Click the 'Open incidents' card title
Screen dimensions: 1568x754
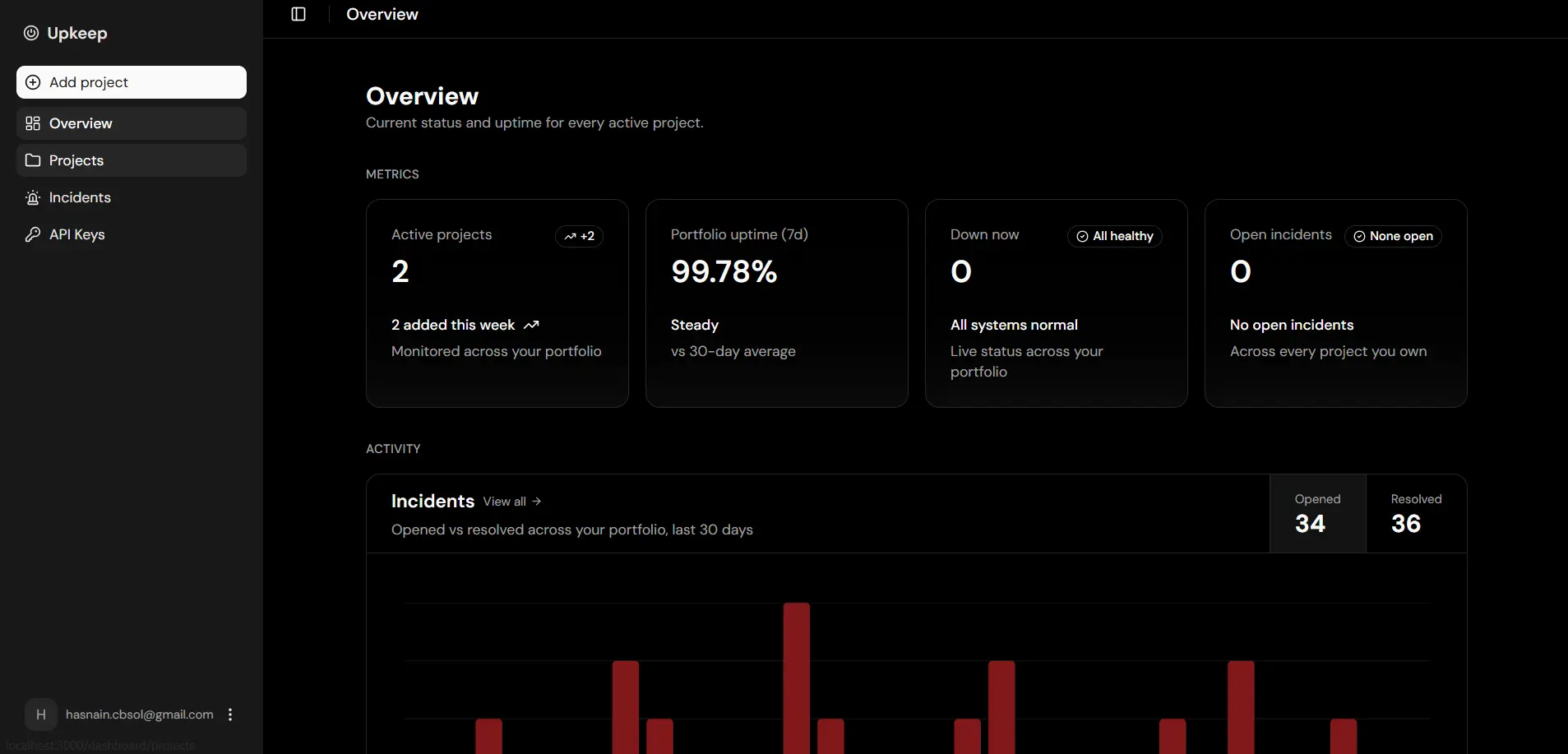[x=1281, y=234]
